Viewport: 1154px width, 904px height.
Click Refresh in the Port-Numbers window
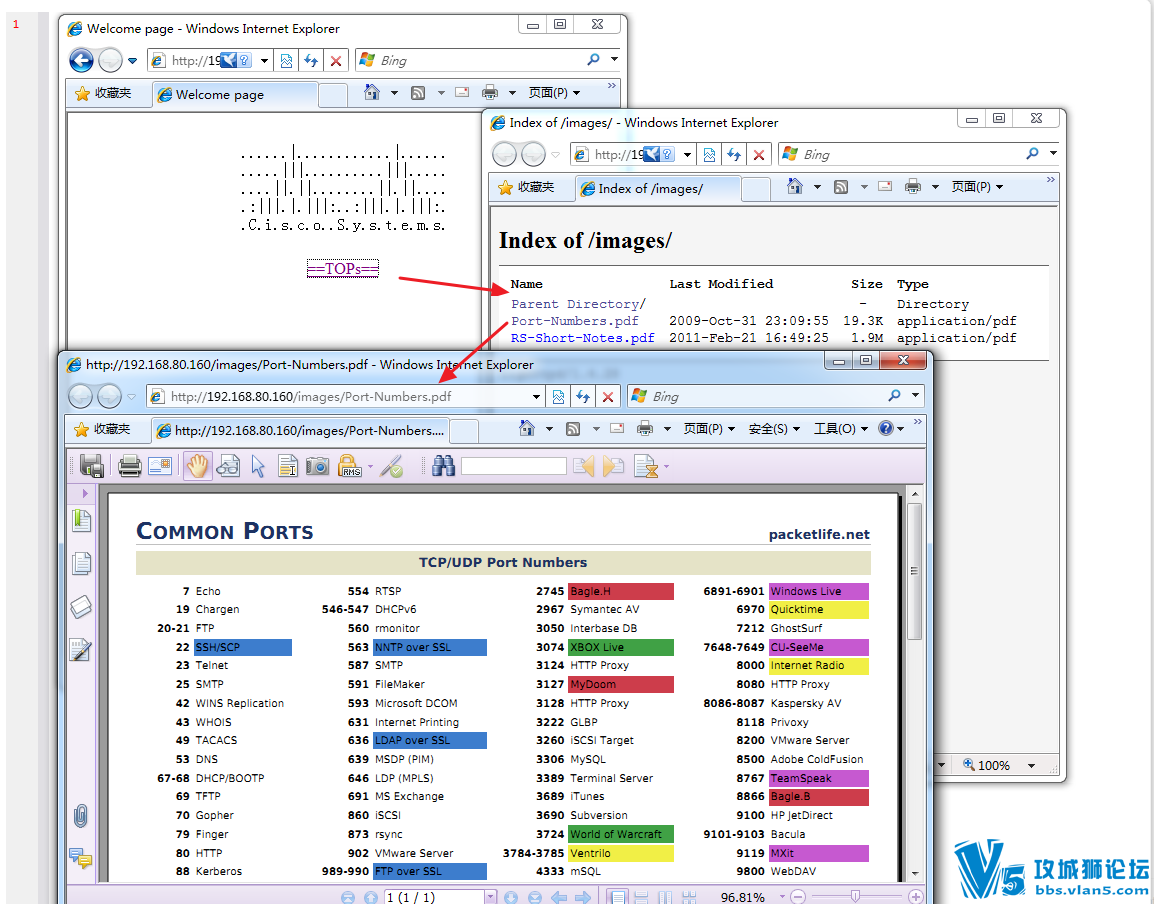click(x=583, y=397)
